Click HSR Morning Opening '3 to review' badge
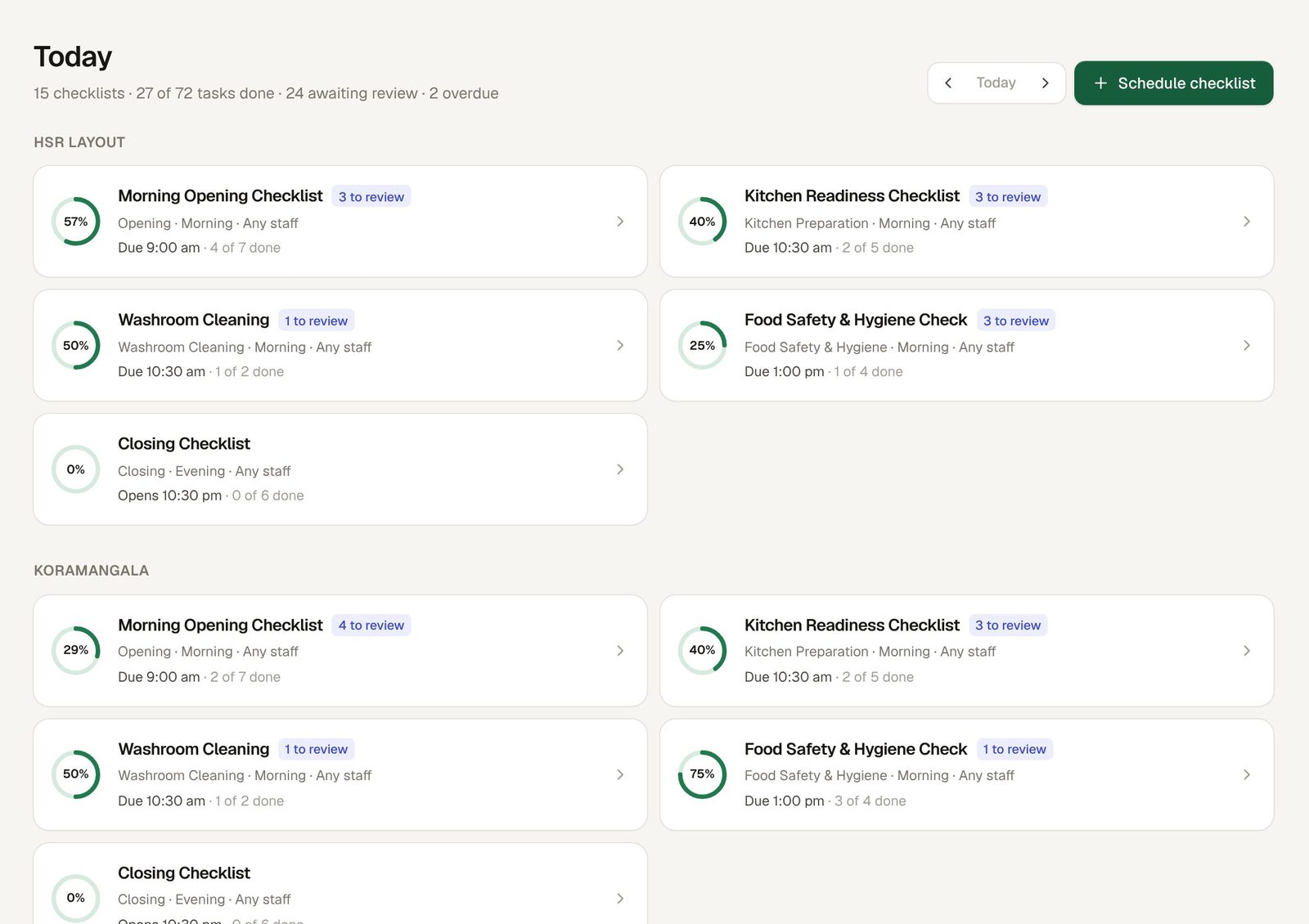Viewport: 1309px width, 924px height. coord(371,197)
